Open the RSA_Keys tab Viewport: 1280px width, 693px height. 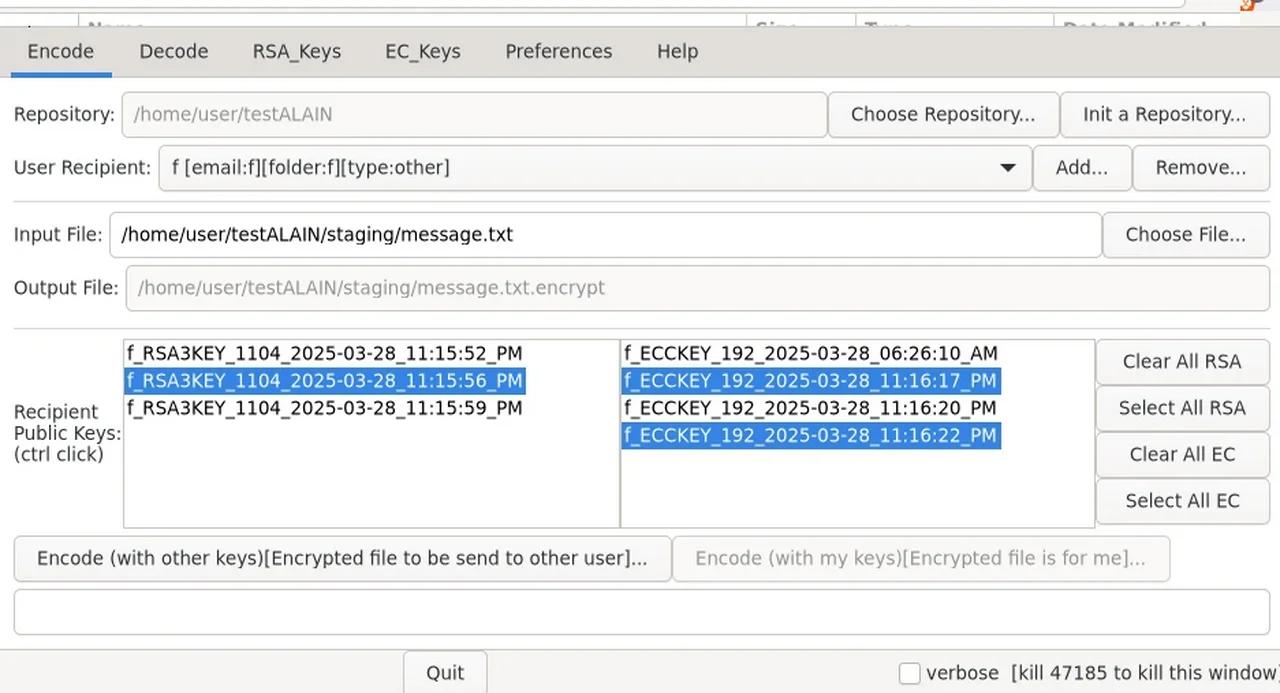296,51
